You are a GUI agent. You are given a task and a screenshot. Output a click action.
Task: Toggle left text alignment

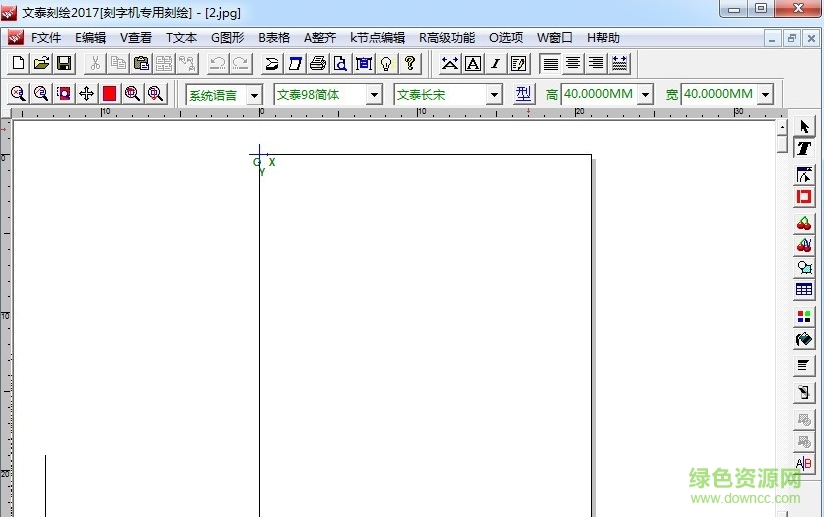point(550,64)
